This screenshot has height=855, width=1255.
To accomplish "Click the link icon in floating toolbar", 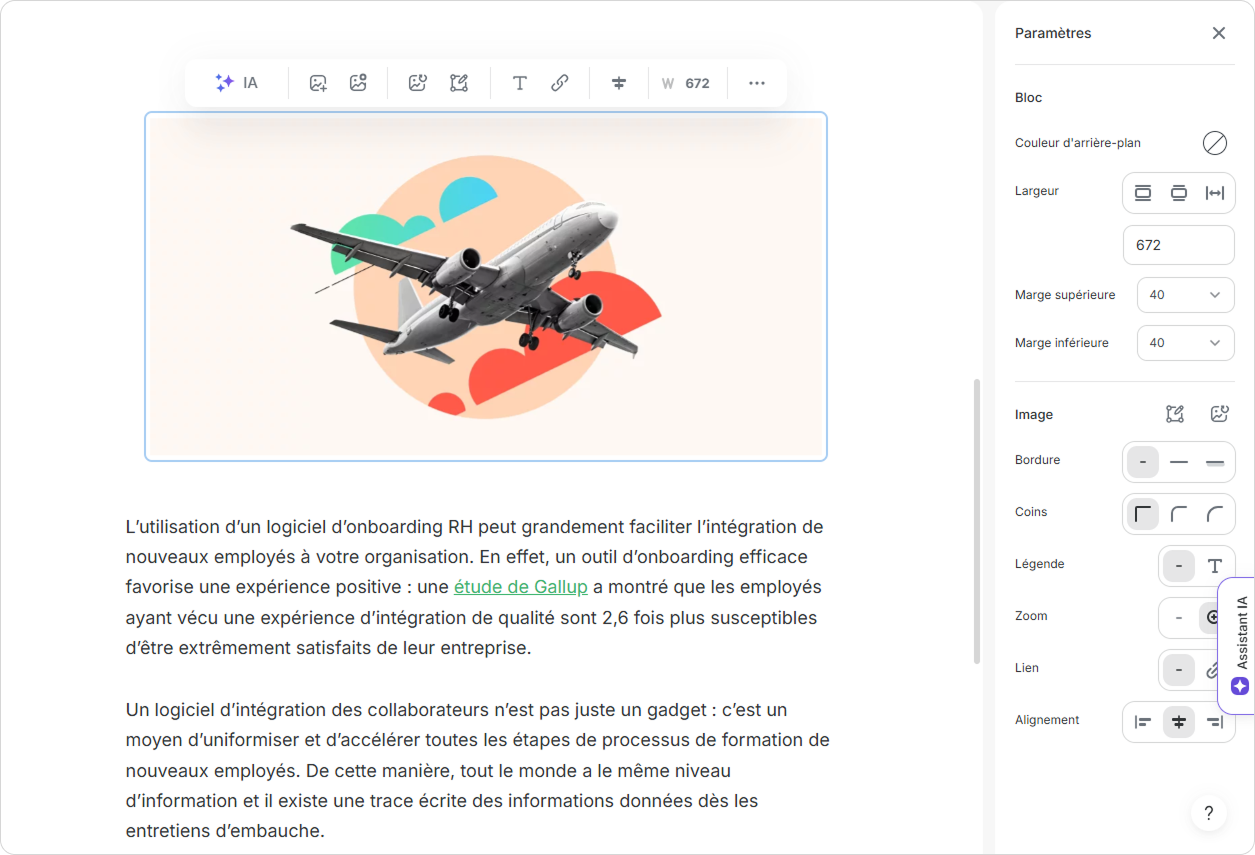I will (560, 83).
